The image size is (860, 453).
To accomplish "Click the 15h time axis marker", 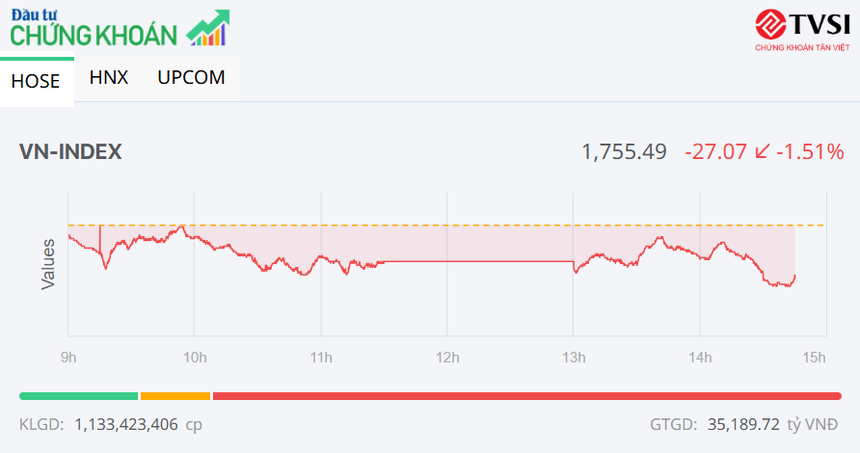I will [x=814, y=357].
